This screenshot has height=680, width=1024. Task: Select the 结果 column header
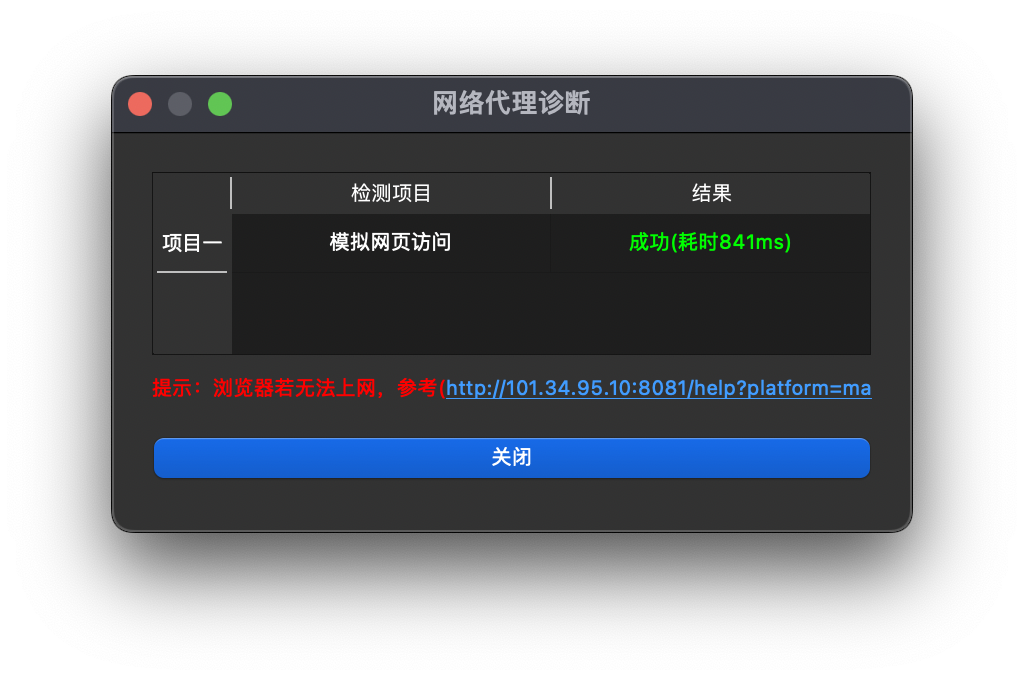711,193
